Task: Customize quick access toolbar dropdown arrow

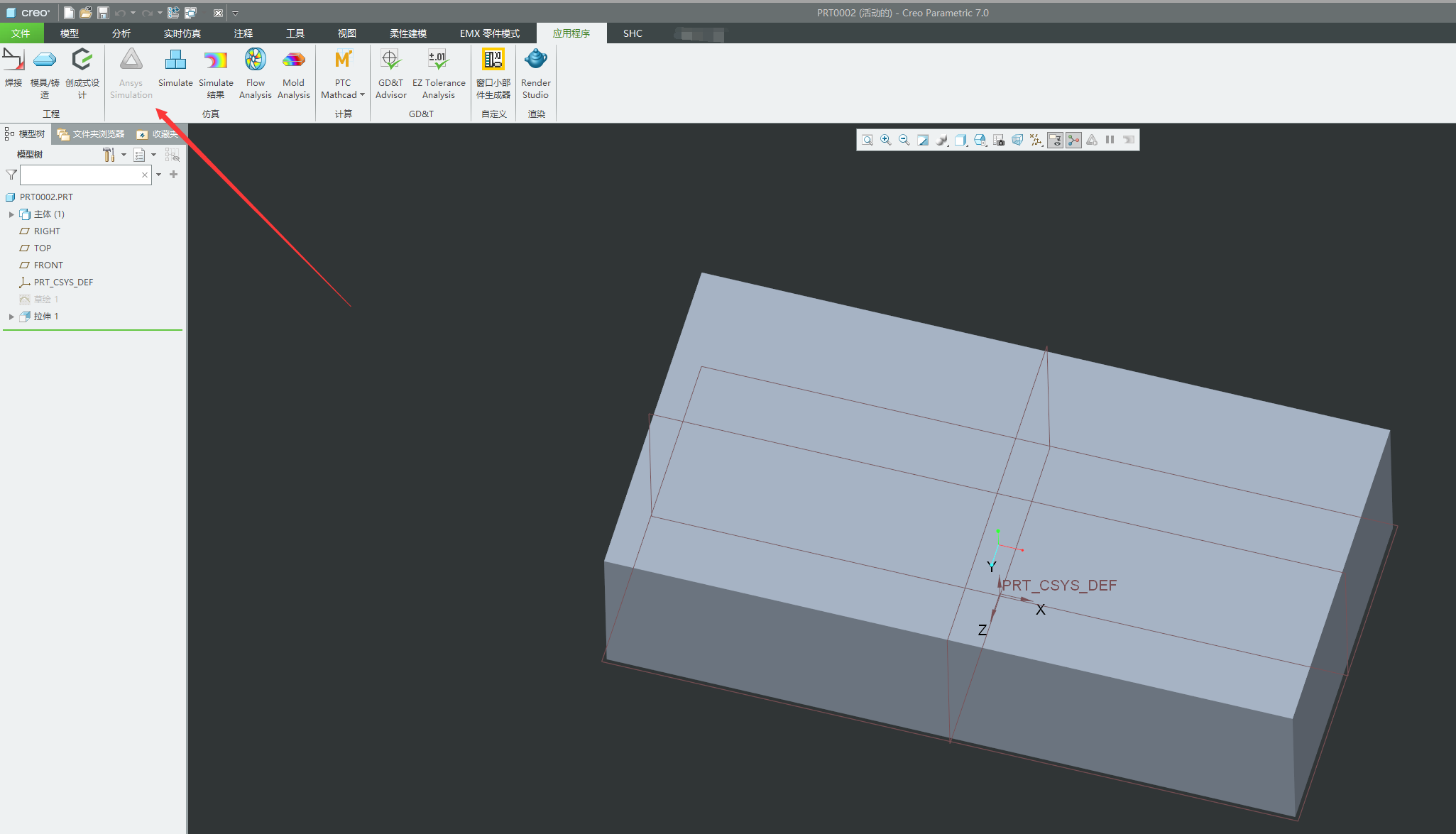Action: [x=236, y=13]
